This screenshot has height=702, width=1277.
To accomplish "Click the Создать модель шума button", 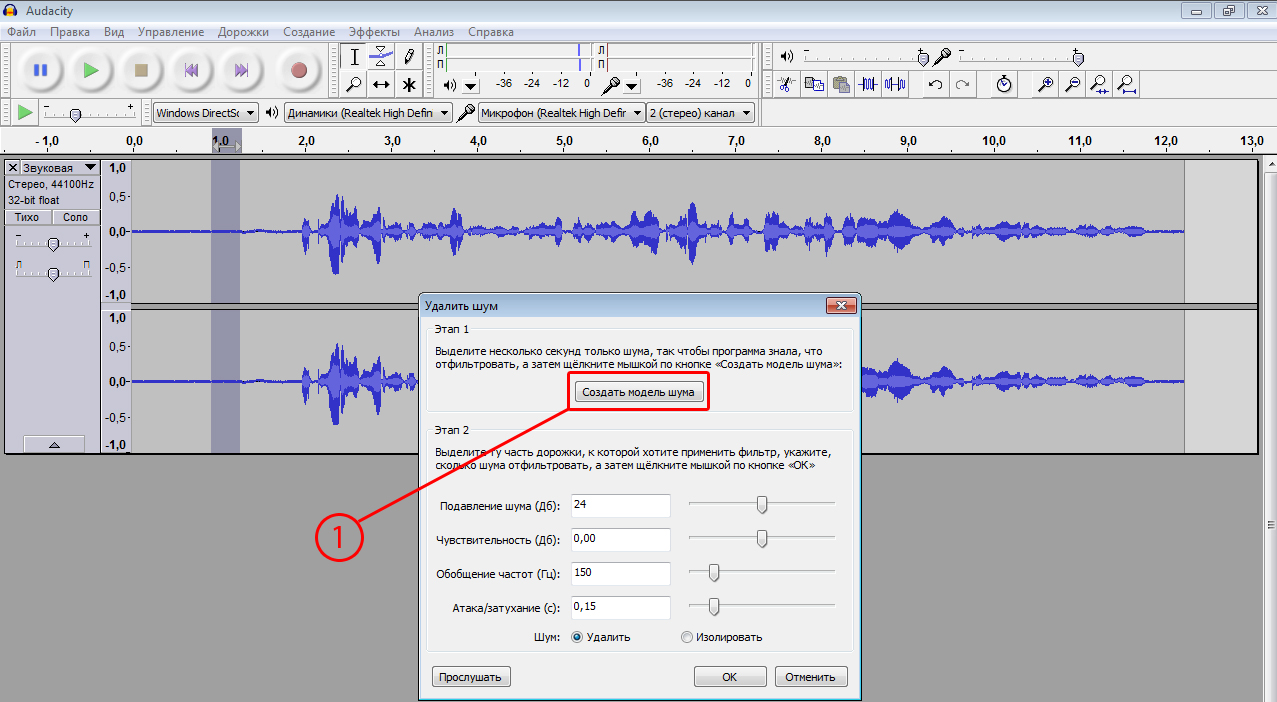I will click(x=638, y=392).
